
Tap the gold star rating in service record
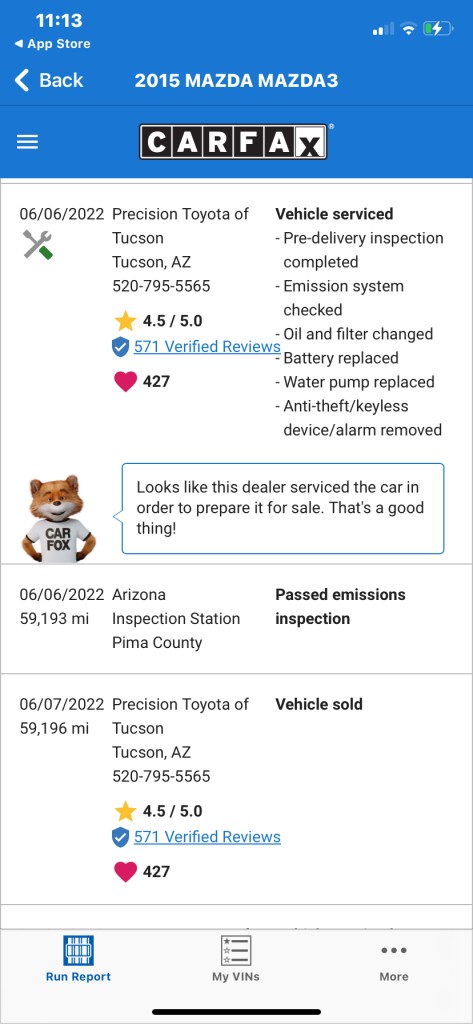coord(125,321)
